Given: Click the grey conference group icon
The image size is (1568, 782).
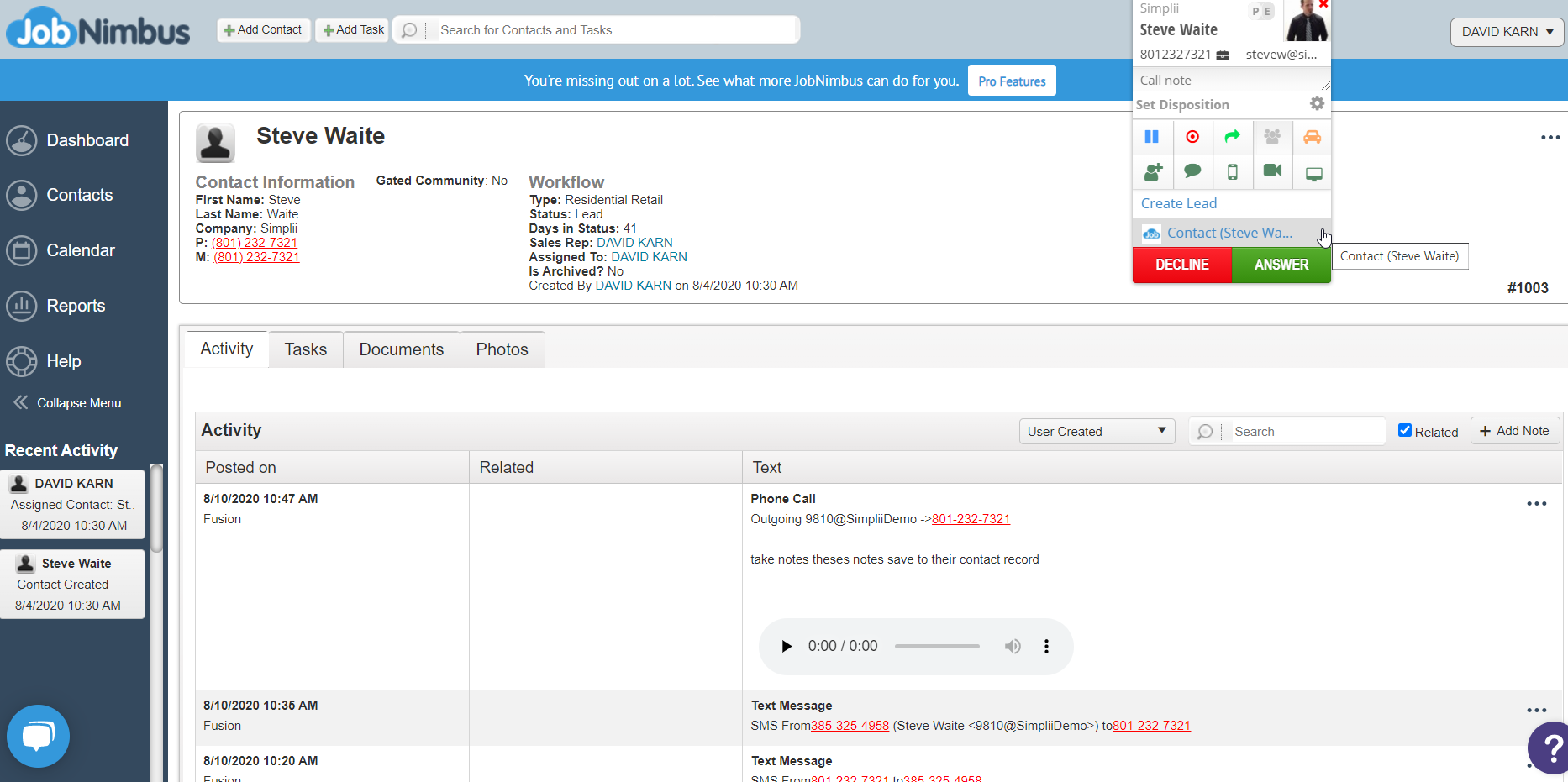Looking at the screenshot, I should (x=1272, y=137).
